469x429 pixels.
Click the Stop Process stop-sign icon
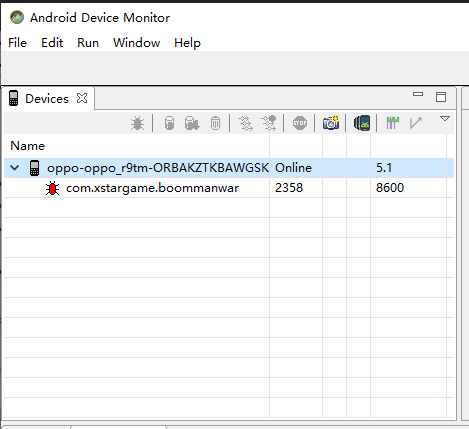[300, 123]
